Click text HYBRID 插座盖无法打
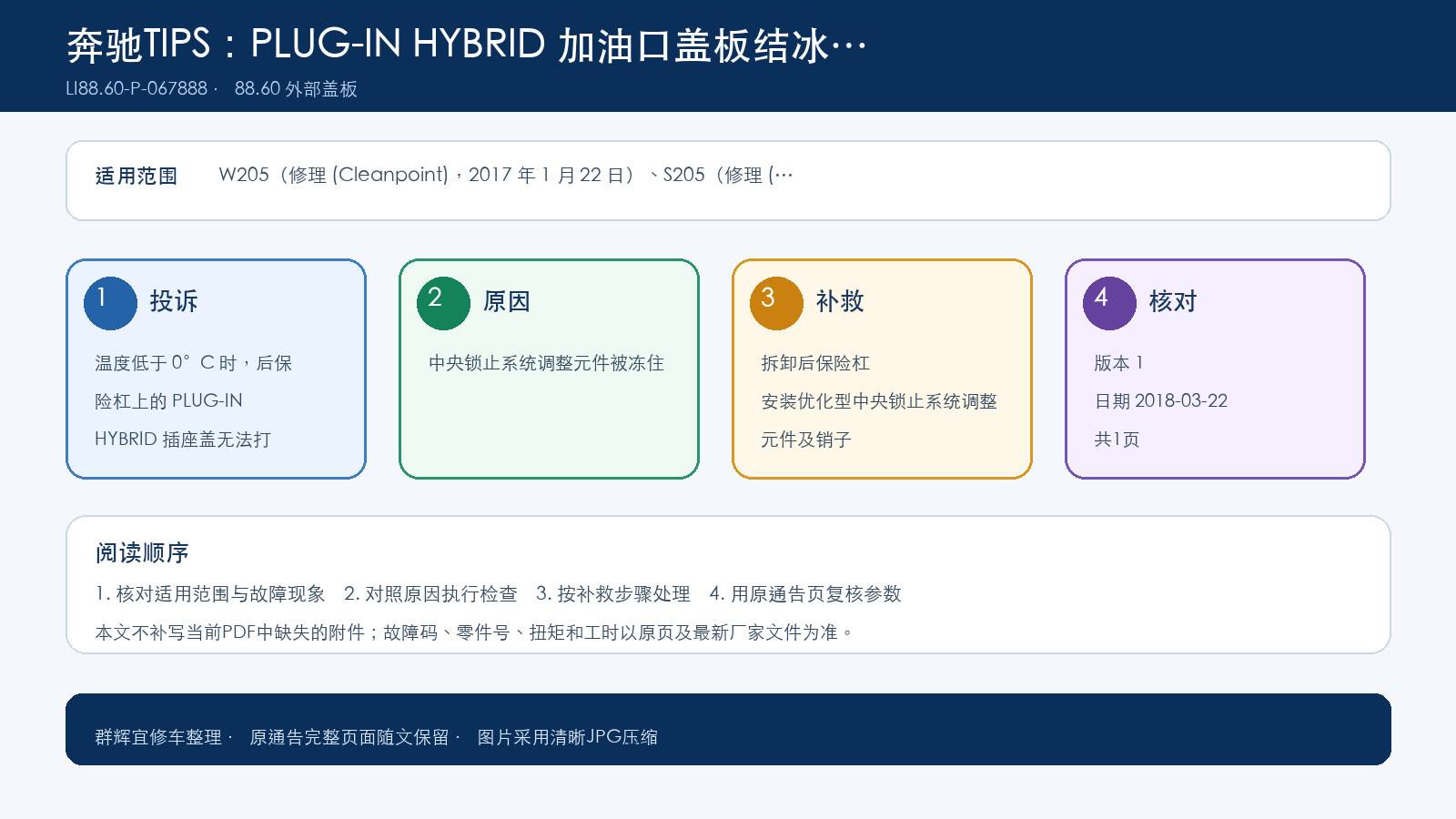 pos(183,440)
